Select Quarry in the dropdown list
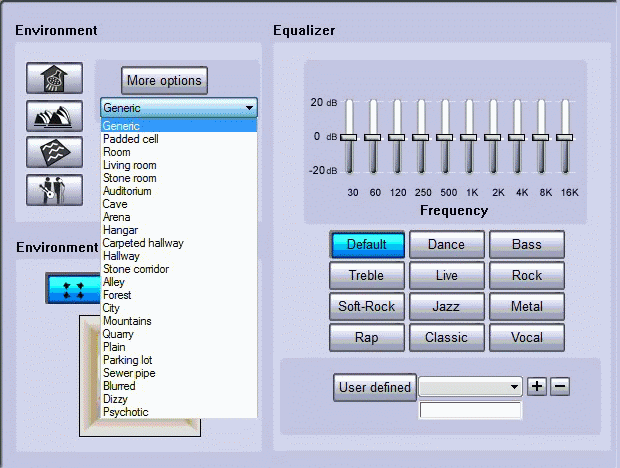 [179, 334]
